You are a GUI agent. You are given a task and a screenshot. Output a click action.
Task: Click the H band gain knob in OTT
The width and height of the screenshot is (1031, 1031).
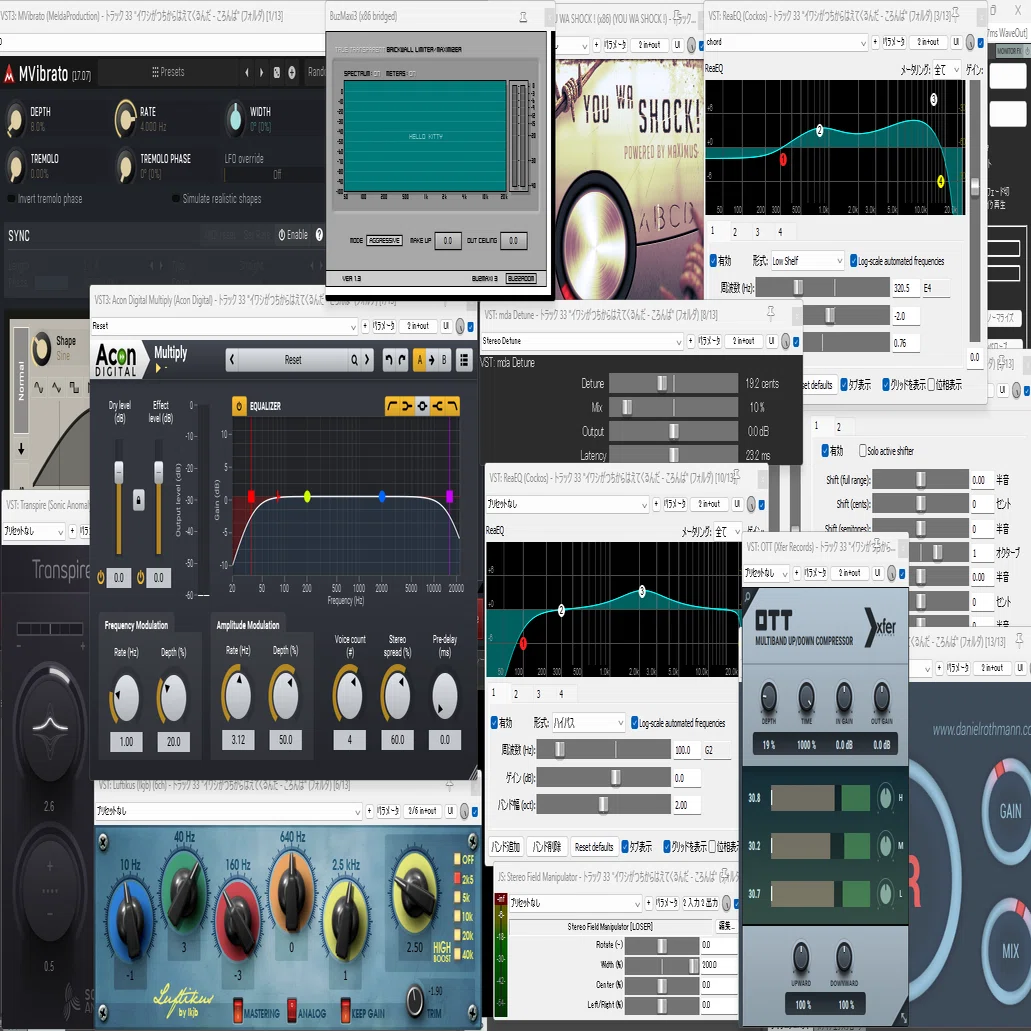pos(886,798)
